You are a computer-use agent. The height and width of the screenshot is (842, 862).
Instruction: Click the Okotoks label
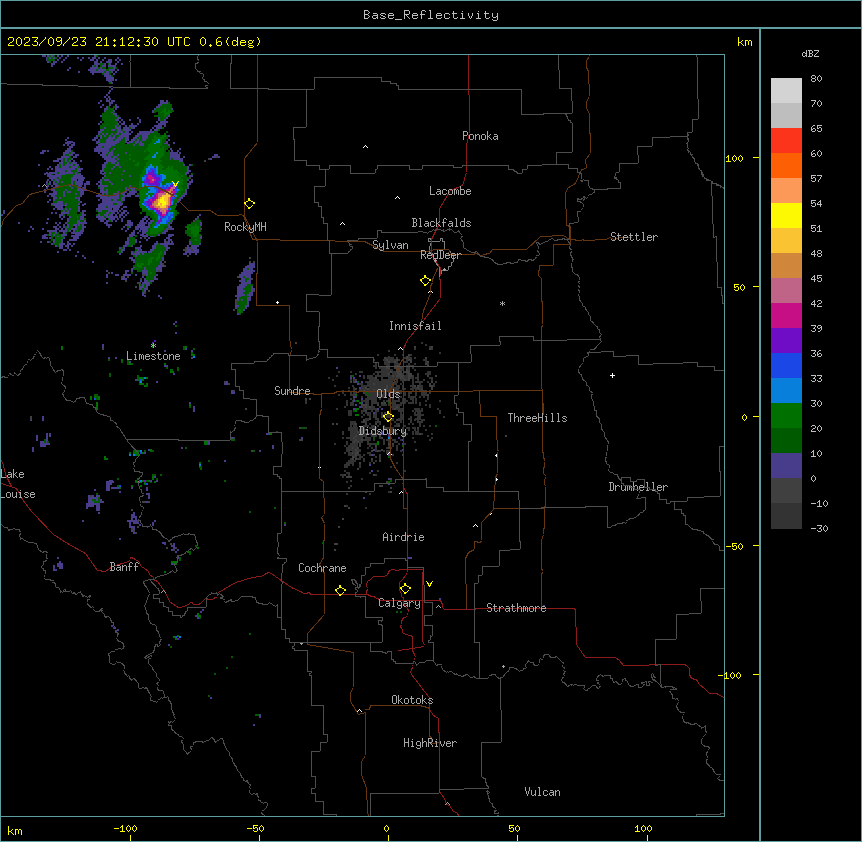coord(412,700)
